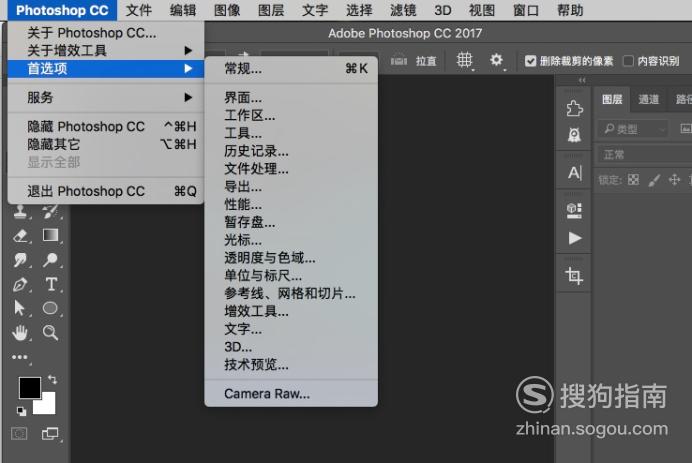Enable the content-aware checkbox
Viewport: 692px width, 463px height.
click(x=628, y=61)
